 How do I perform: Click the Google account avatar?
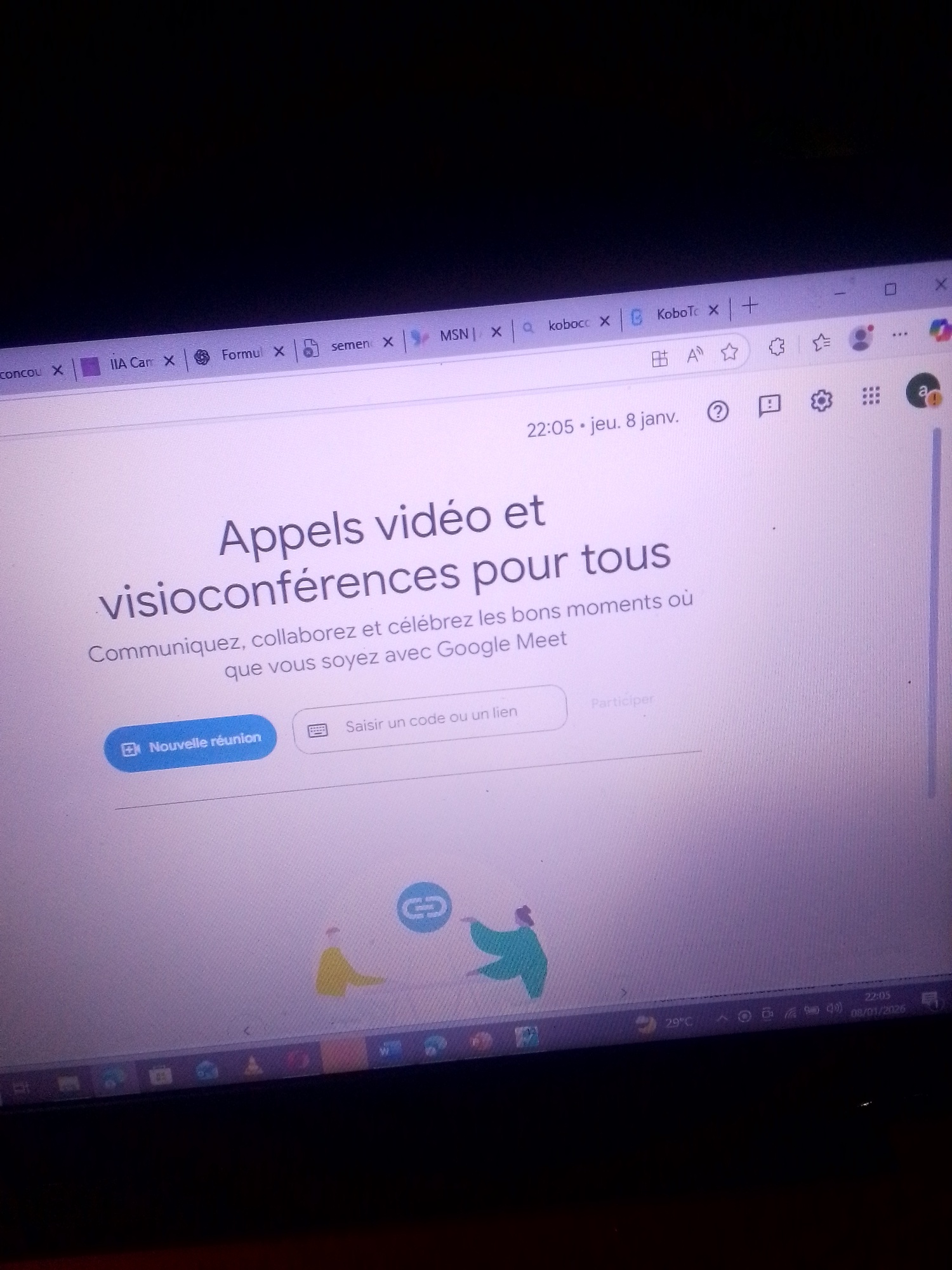tap(922, 391)
